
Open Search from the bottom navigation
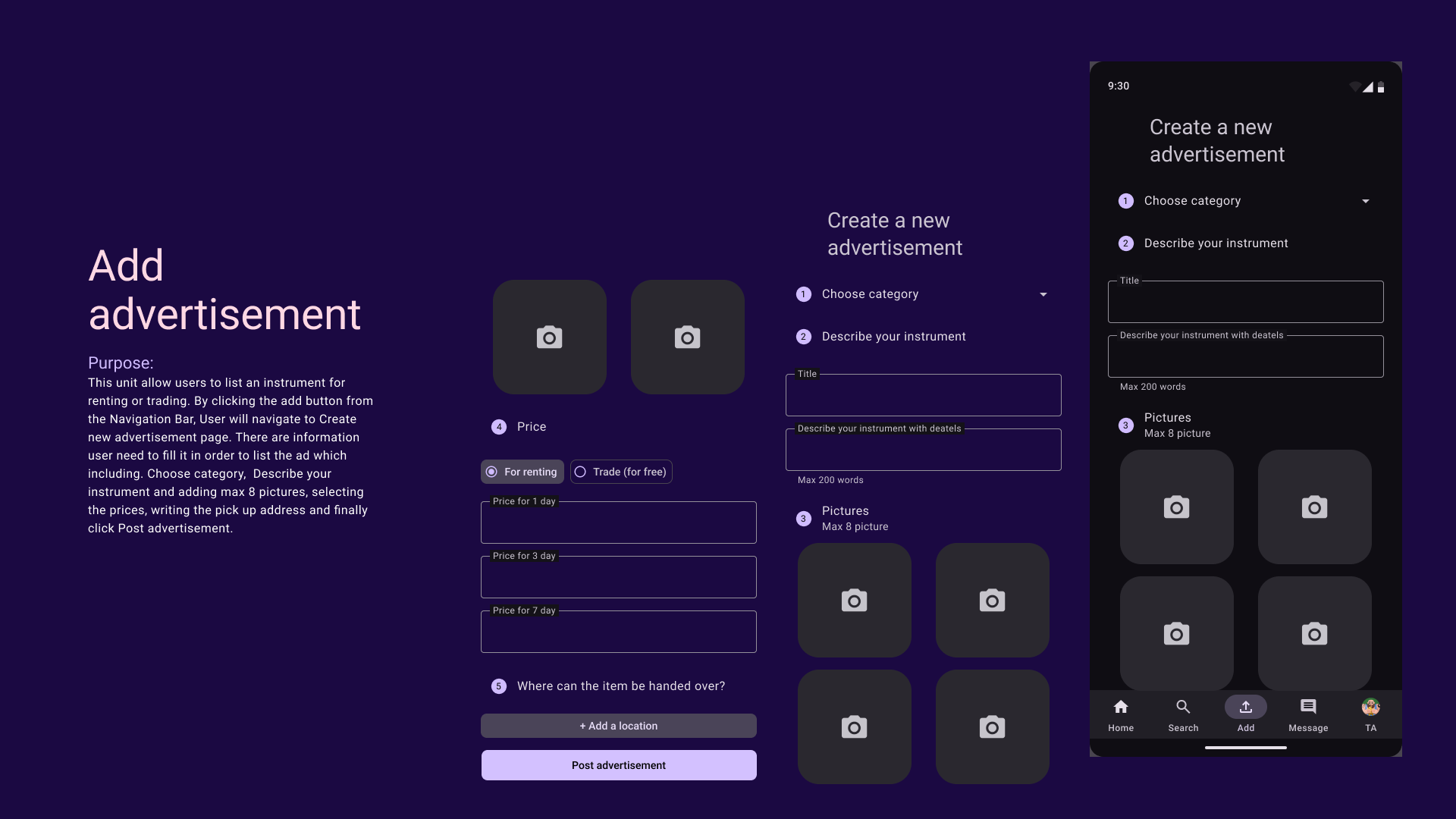1183,708
